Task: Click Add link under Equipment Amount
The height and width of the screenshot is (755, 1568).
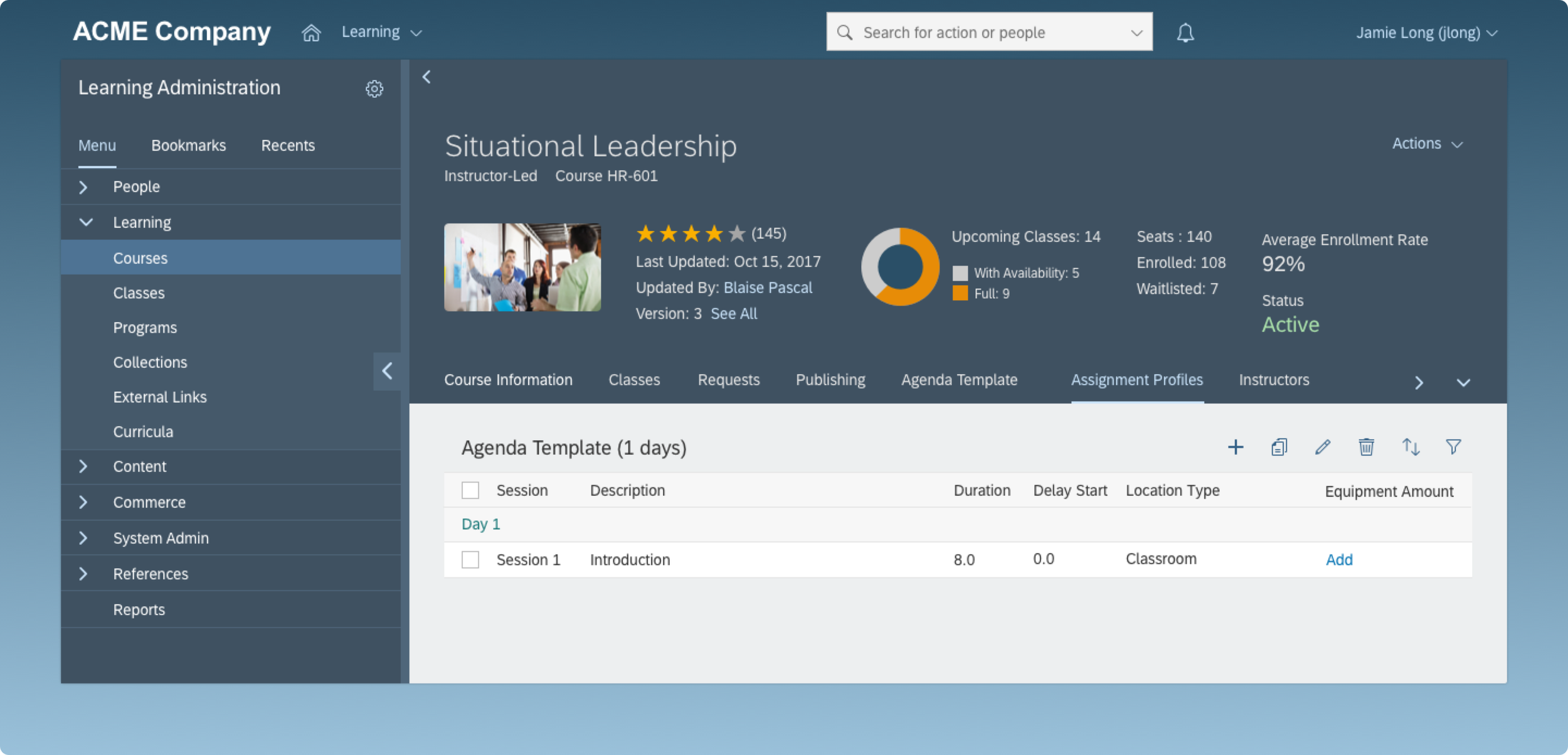Action: pos(1338,559)
